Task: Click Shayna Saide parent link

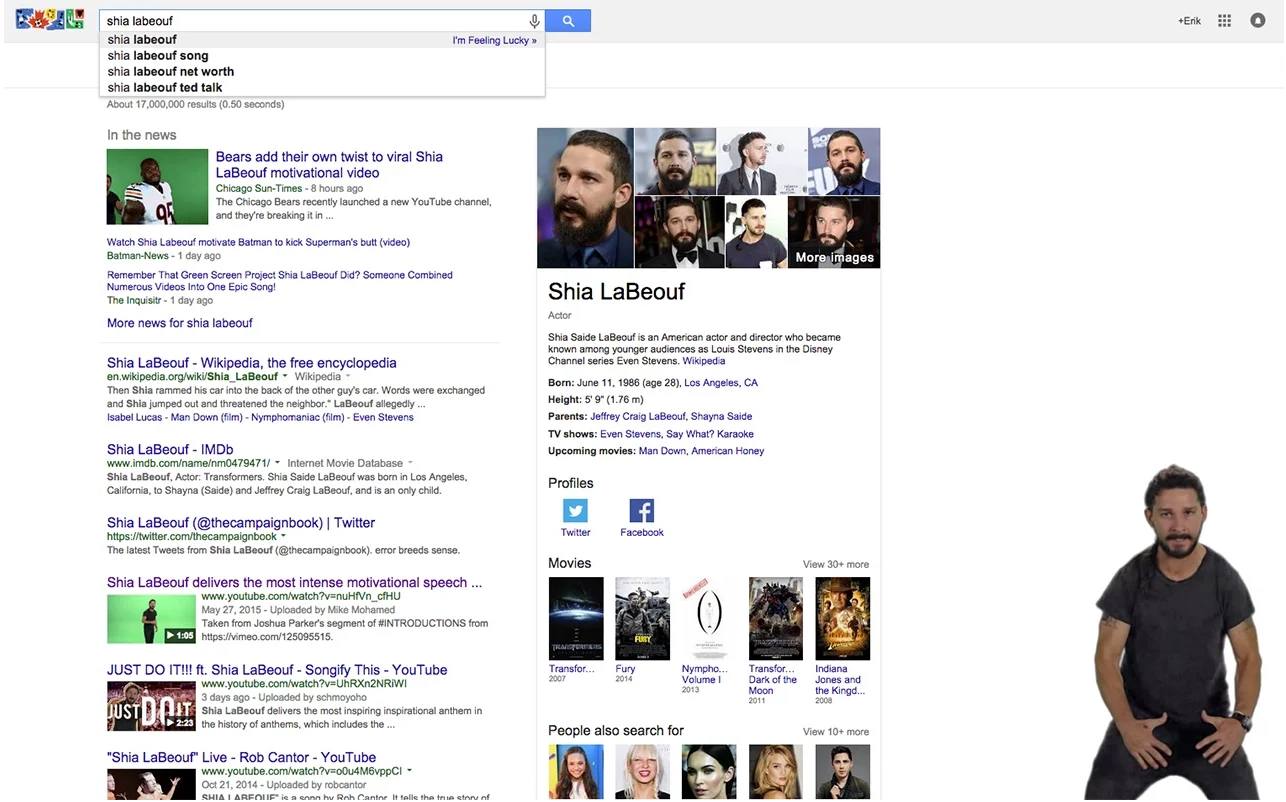Action: click(721, 417)
